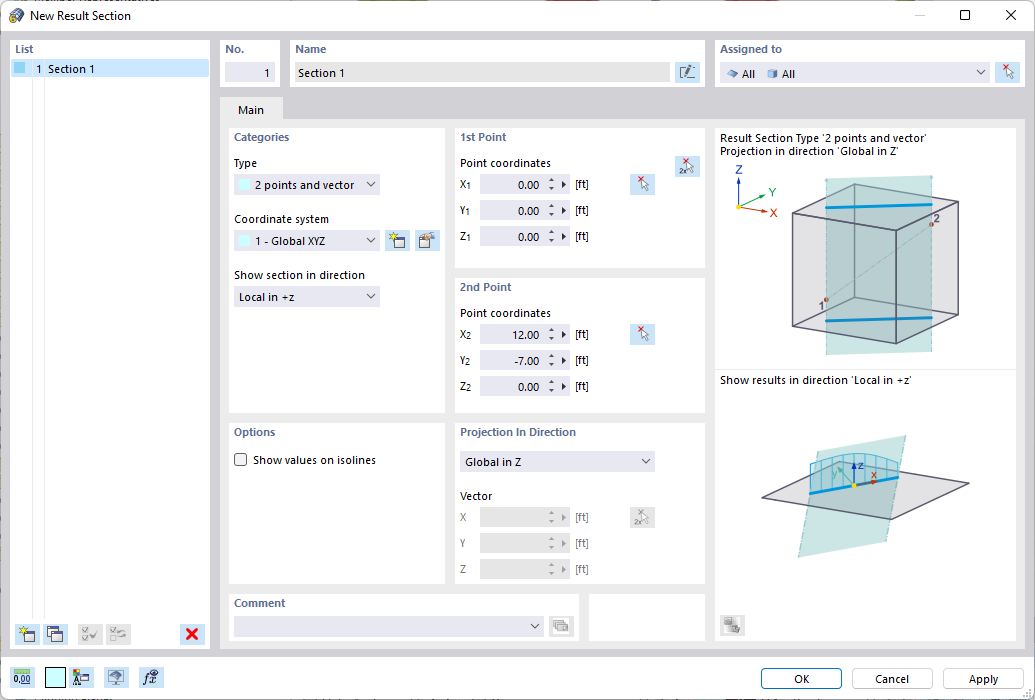Edit the current coordinate system via icon
The width and height of the screenshot is (1035, 700).
coord(427,240)
